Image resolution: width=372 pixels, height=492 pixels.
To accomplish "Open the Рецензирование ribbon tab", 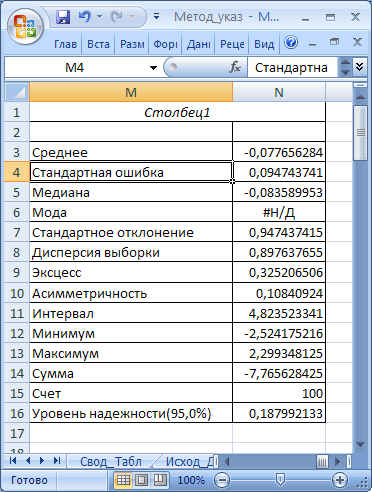I will click(x=232, y=44).
